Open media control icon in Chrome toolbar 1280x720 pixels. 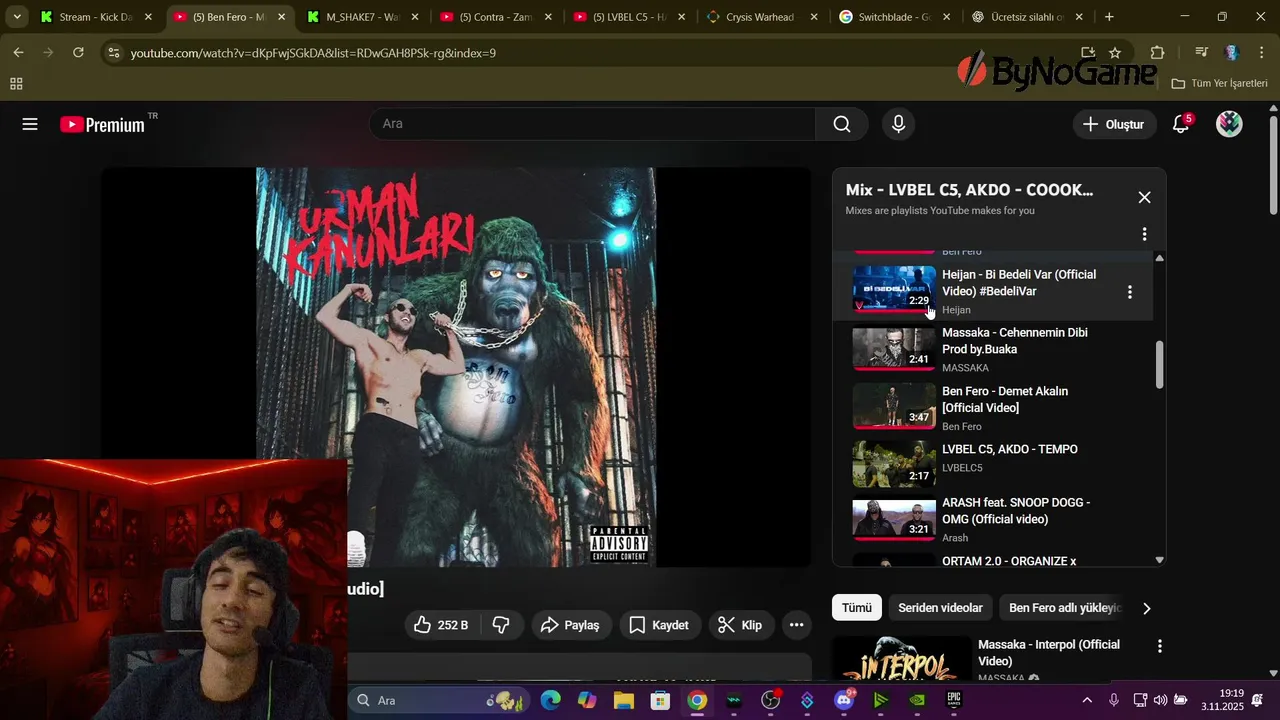pos(1201,53)
